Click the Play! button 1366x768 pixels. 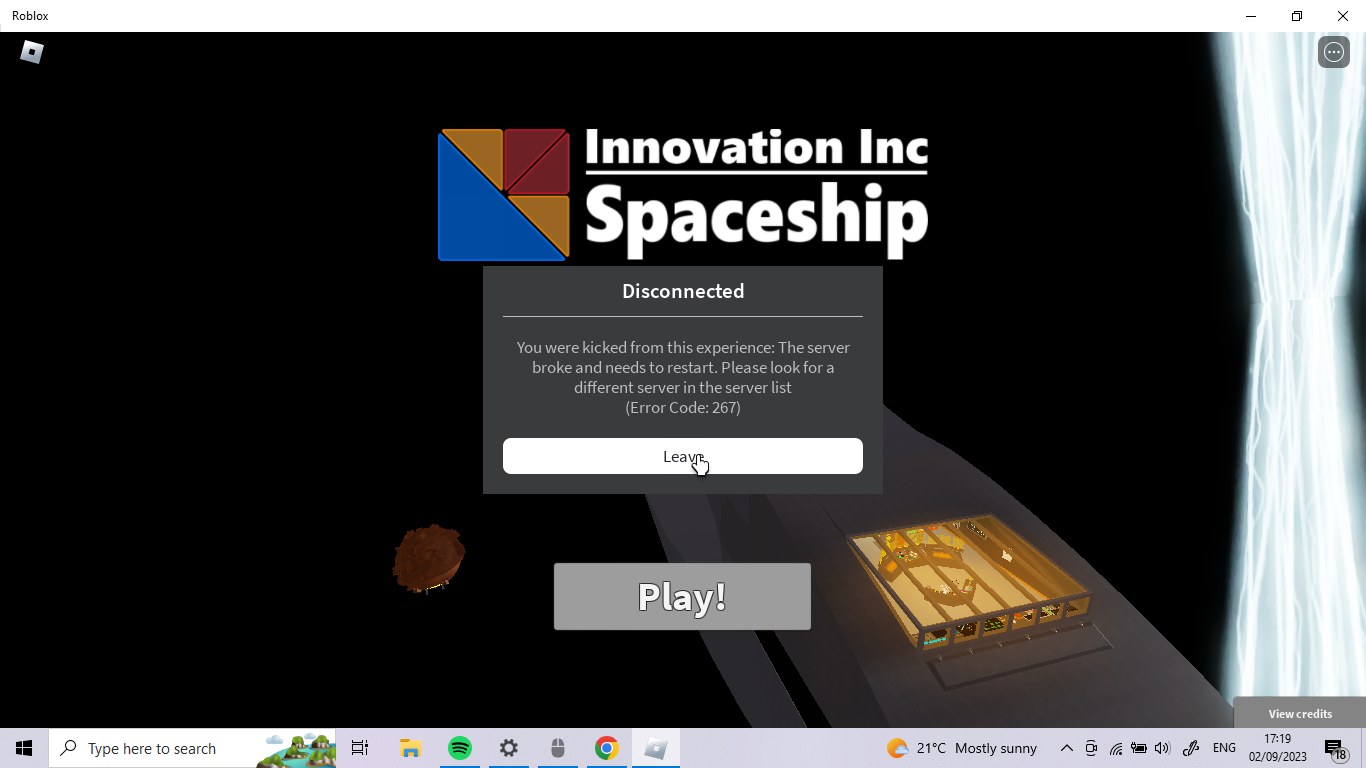click(x=682, y=596)
